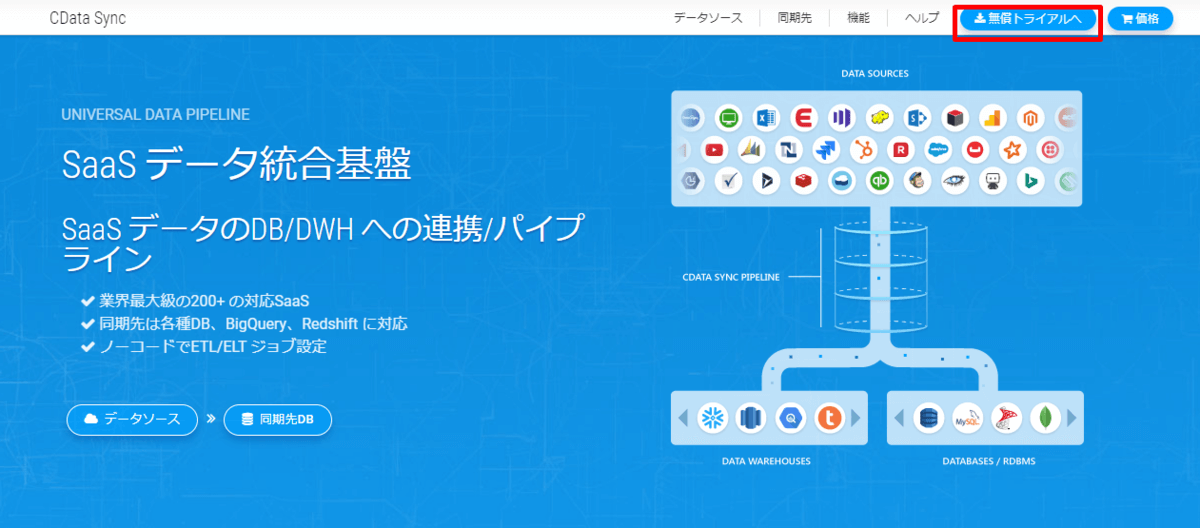The width and height of the screenshot is (1200, 528).
Task: Show previous data warehouses with left arrow
Action: [684, 417]
